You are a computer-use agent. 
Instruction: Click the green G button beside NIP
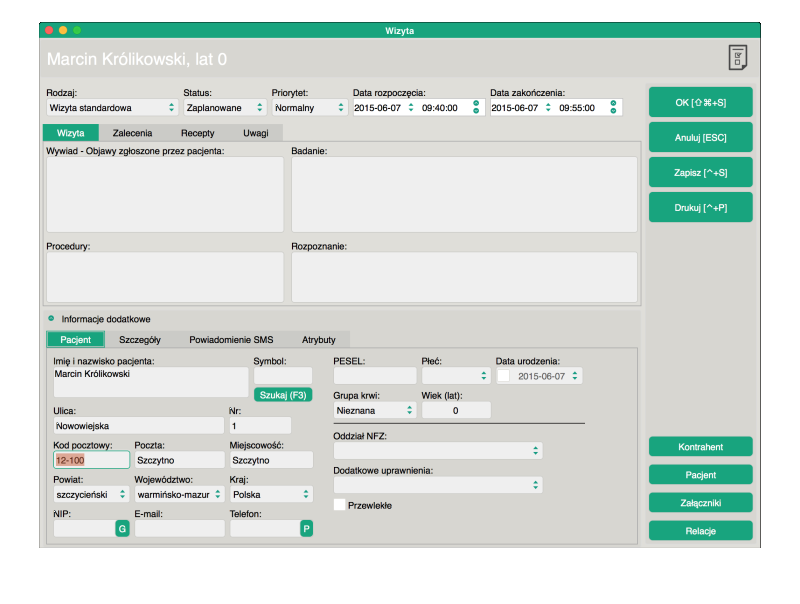(122, 528)
